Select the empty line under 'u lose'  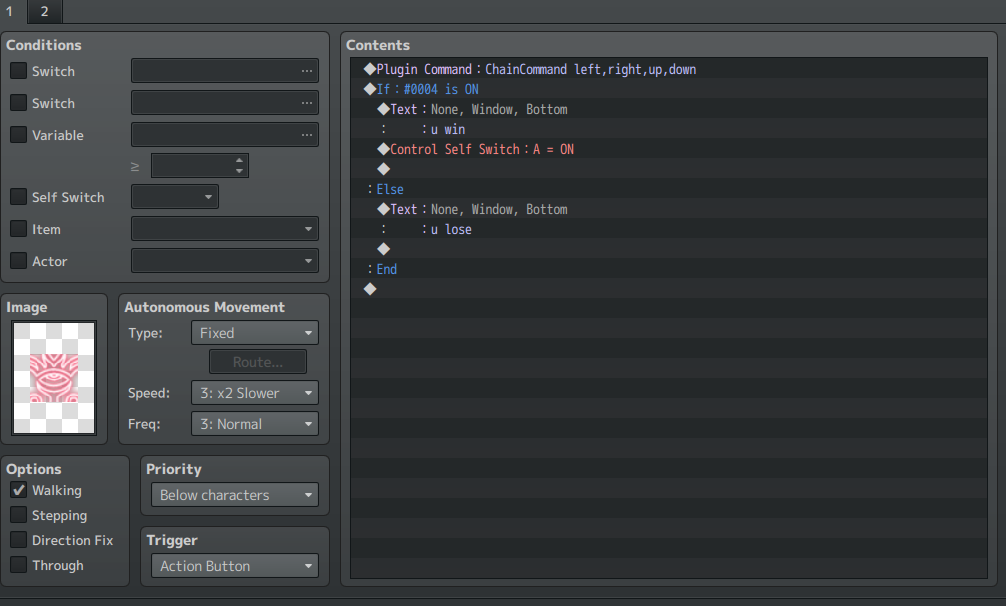click(x=669, y=249)
